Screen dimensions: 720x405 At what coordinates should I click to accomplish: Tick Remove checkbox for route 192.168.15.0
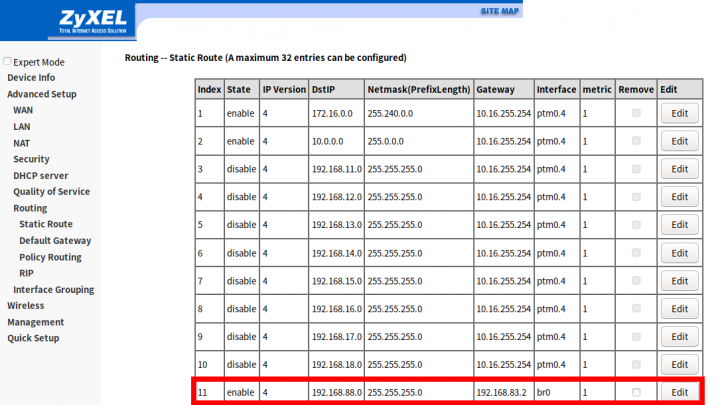pyautogui.click(x=636, y=281)
